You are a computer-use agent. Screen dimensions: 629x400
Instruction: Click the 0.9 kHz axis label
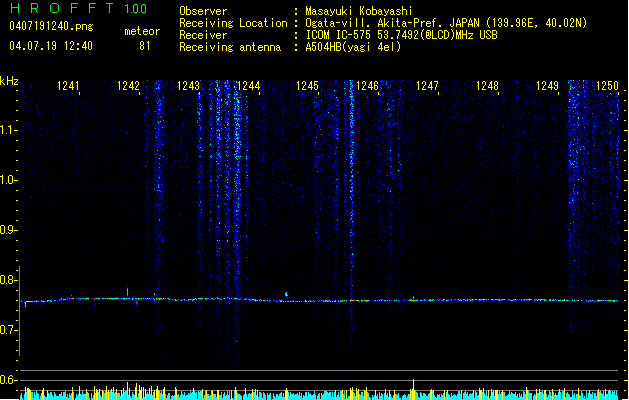[x=8, y=230]
